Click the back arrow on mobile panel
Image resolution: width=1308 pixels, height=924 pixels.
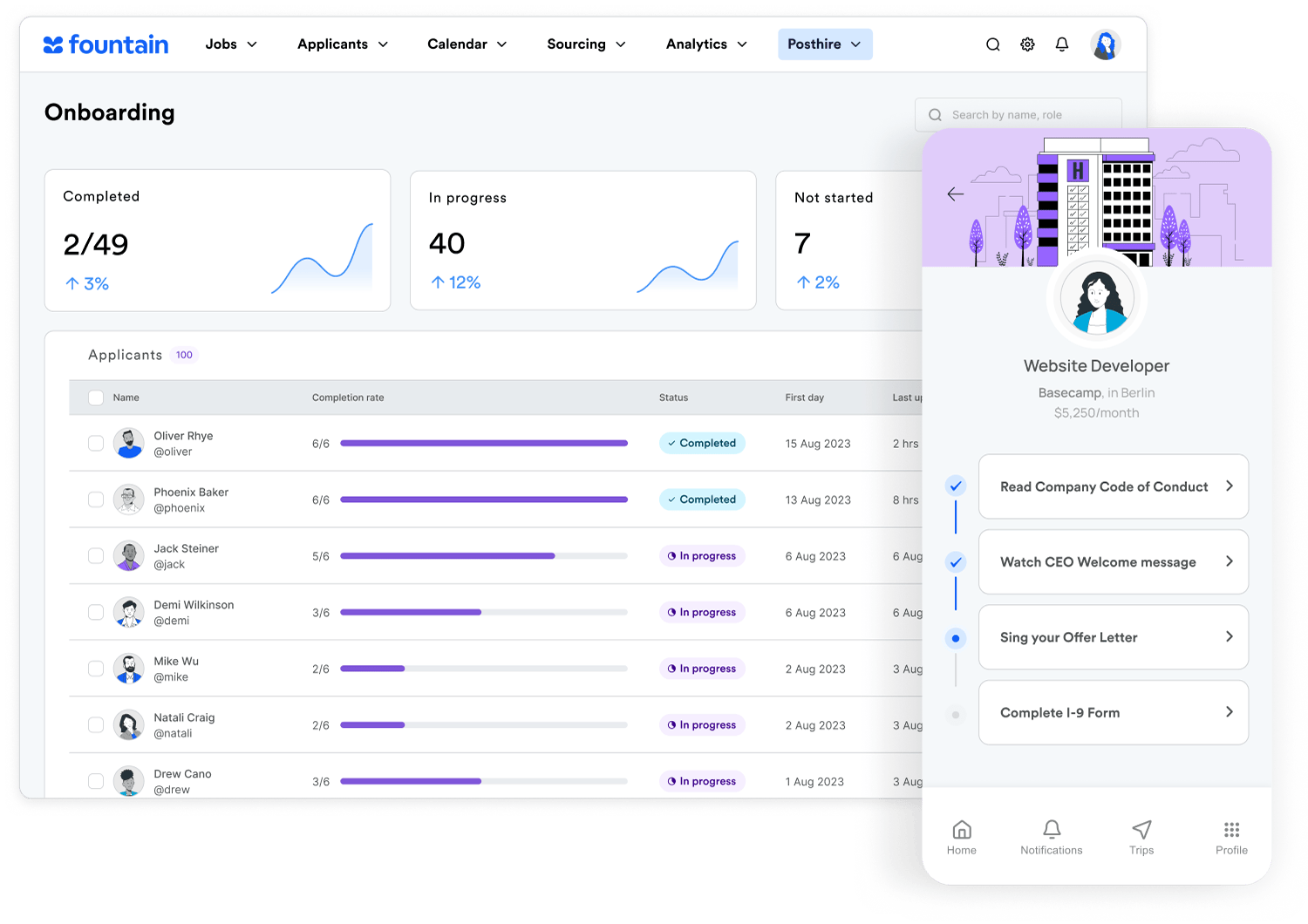click(x=956, y=194)
